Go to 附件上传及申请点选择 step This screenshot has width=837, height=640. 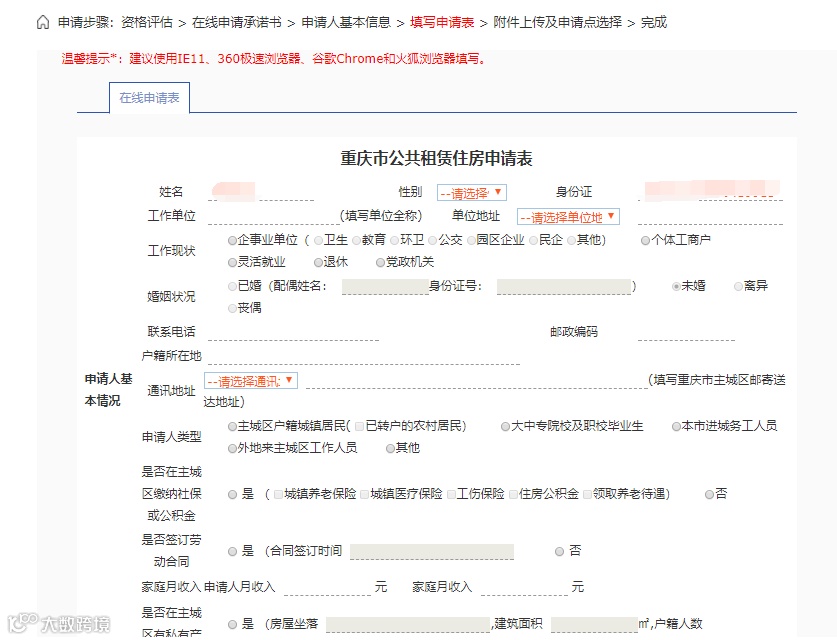[557, 22]
